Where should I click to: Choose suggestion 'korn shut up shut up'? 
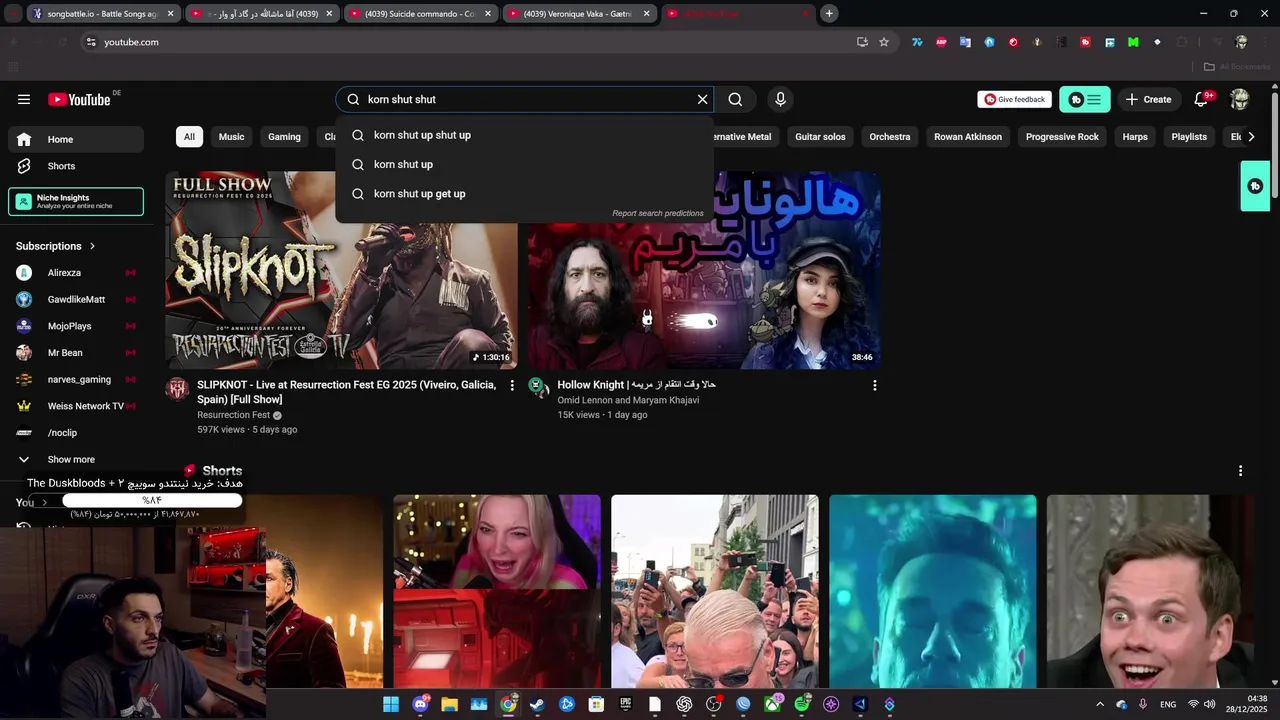point(525,135)
